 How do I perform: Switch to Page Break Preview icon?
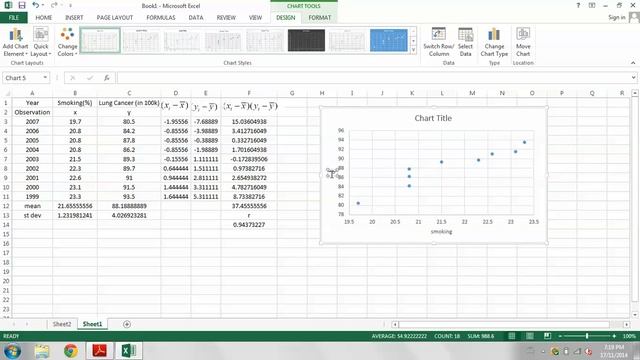click(x=547, y=336)
